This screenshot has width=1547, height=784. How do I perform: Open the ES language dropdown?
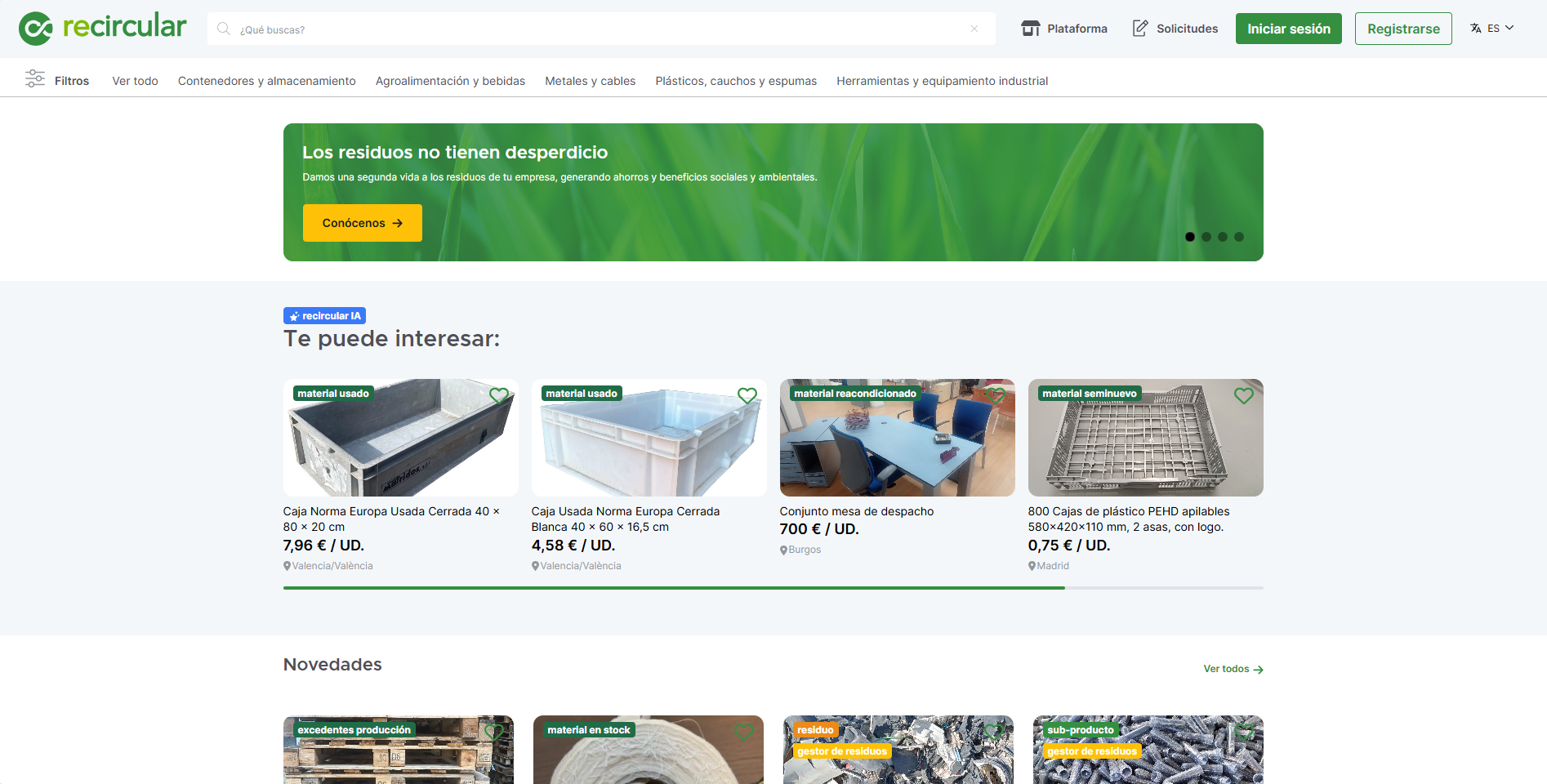[x=1501, y=28]
